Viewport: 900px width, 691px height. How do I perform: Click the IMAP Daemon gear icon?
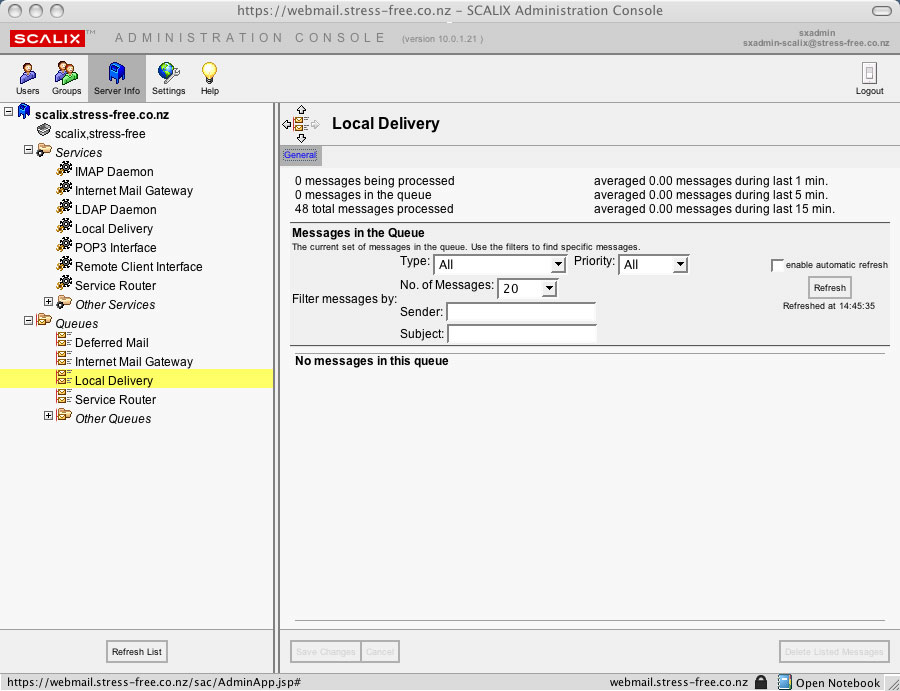[64, 169]
